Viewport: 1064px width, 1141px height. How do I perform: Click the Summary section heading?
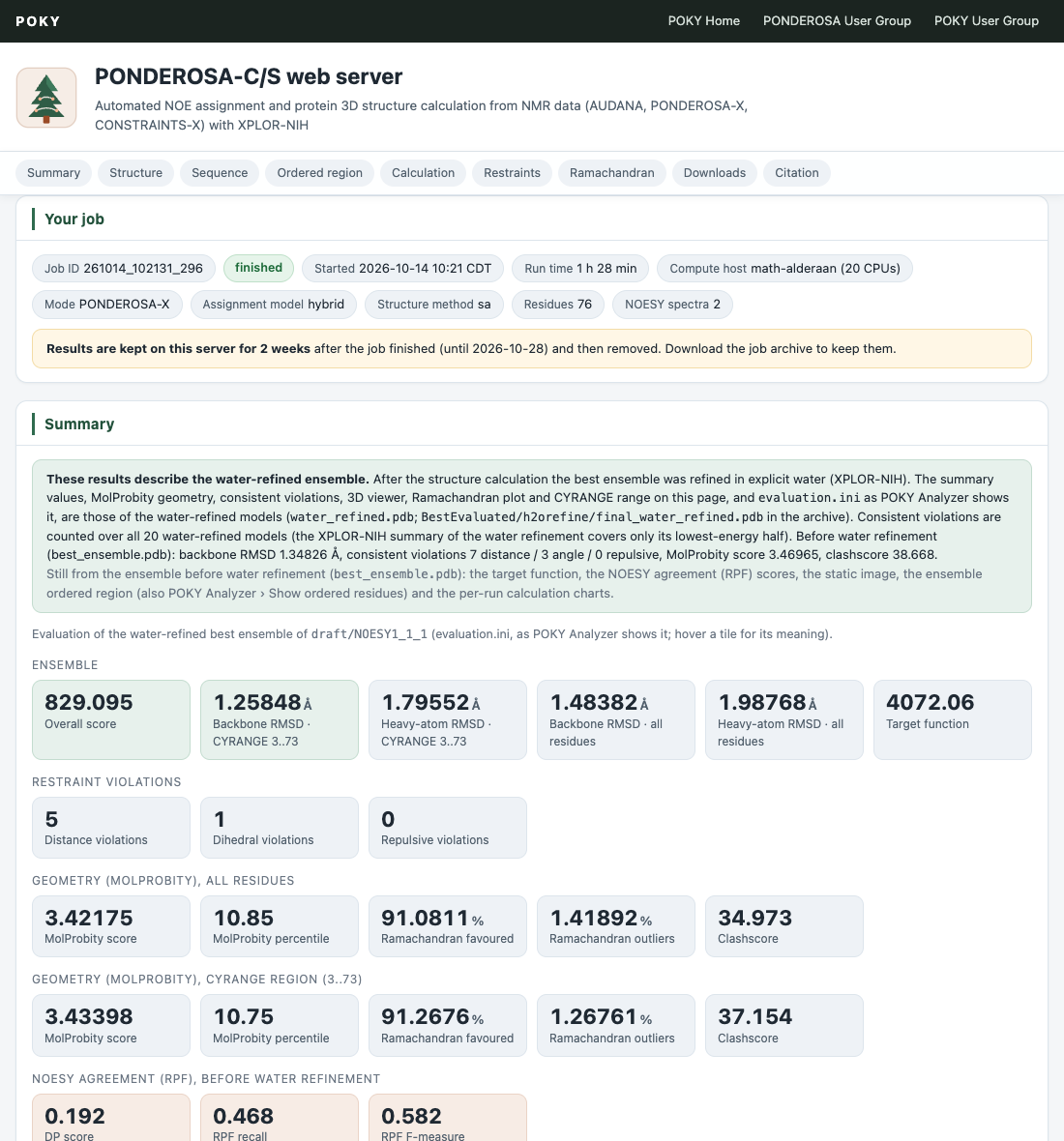click(79, 424)
